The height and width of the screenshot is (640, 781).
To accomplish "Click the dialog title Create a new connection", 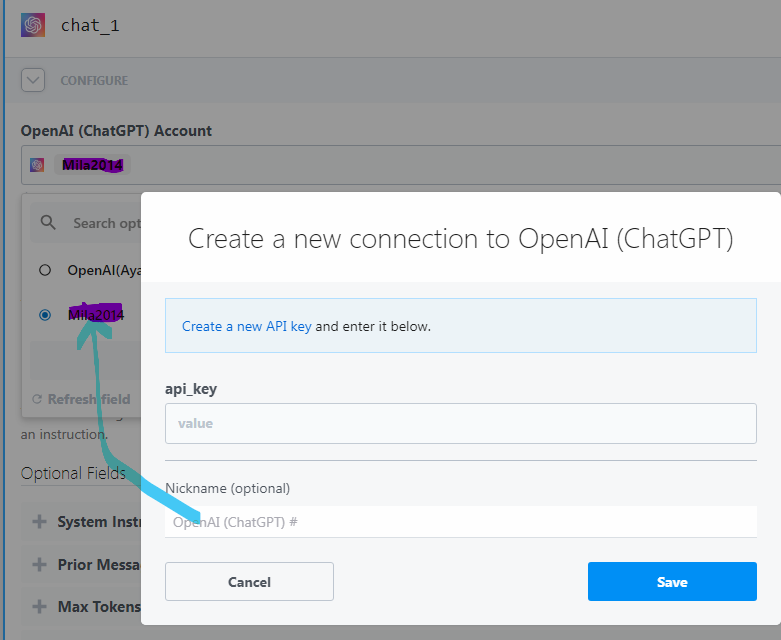I will 461,239.
